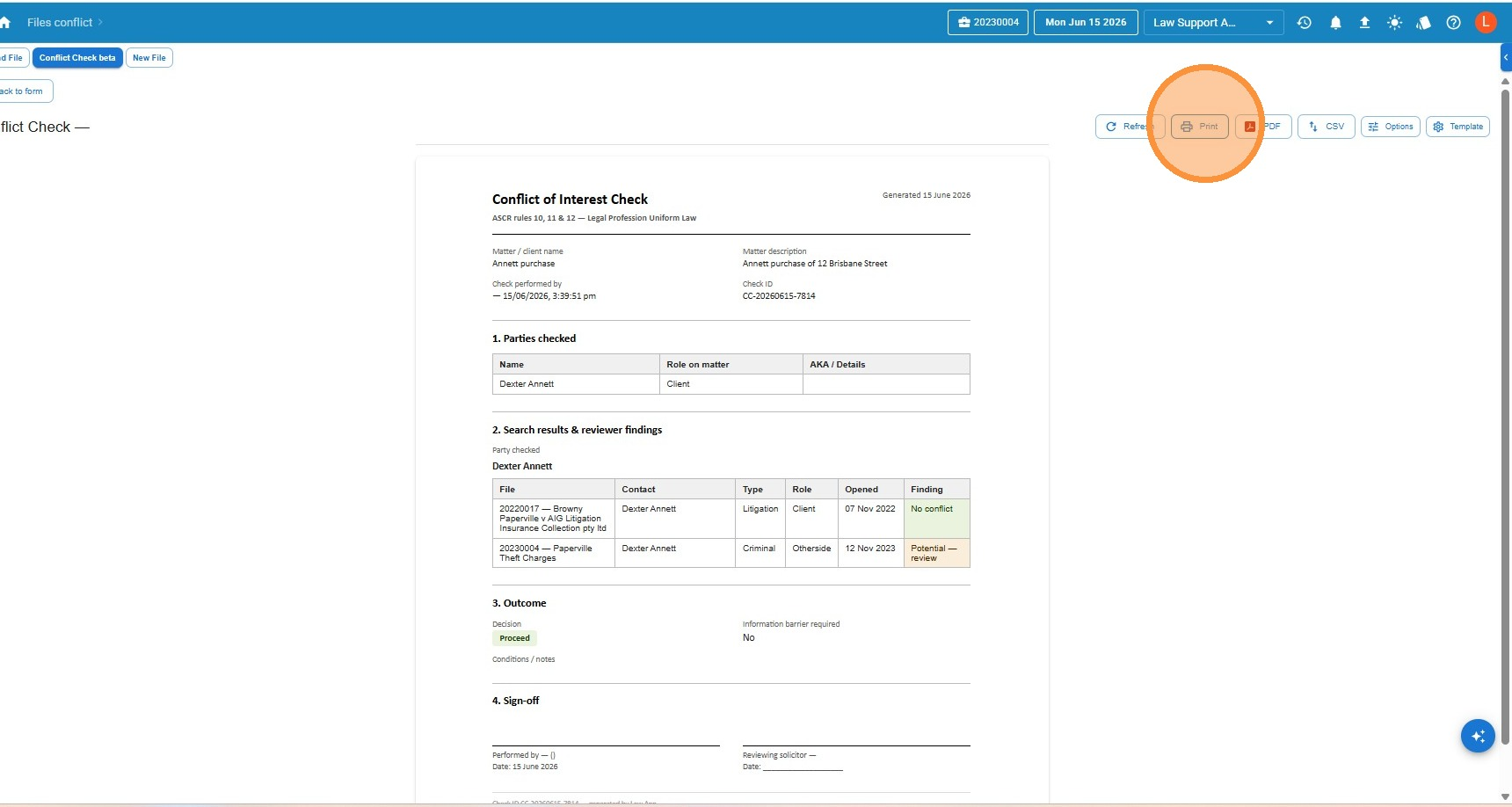The width and height of the screenshot is (1512, 807).
Task: Switch to the partially visible File tab
Action: pos(13,58)
